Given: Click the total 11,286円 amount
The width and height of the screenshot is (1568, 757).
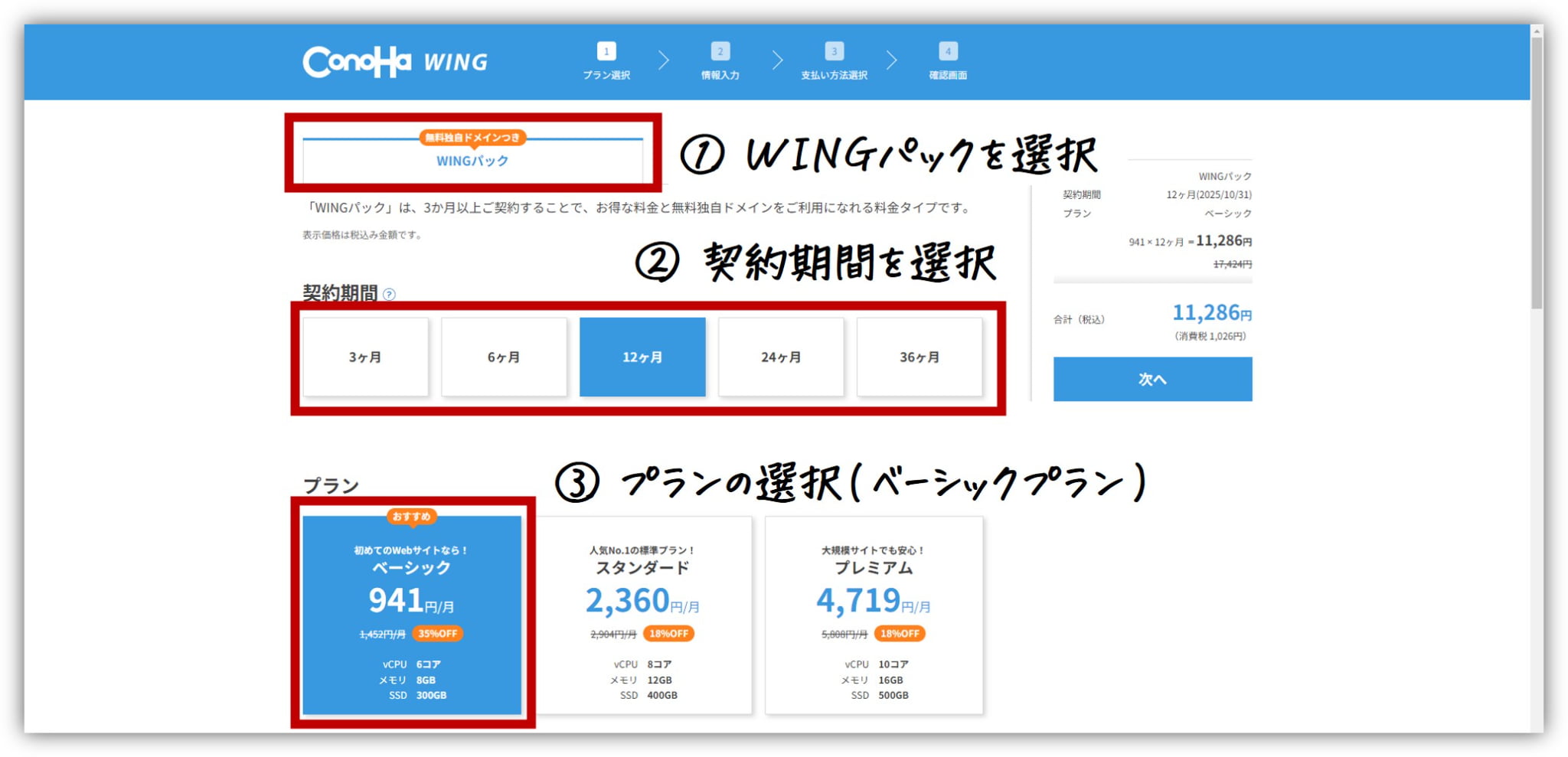Looking at the screenshot, I should point(1212,313).
